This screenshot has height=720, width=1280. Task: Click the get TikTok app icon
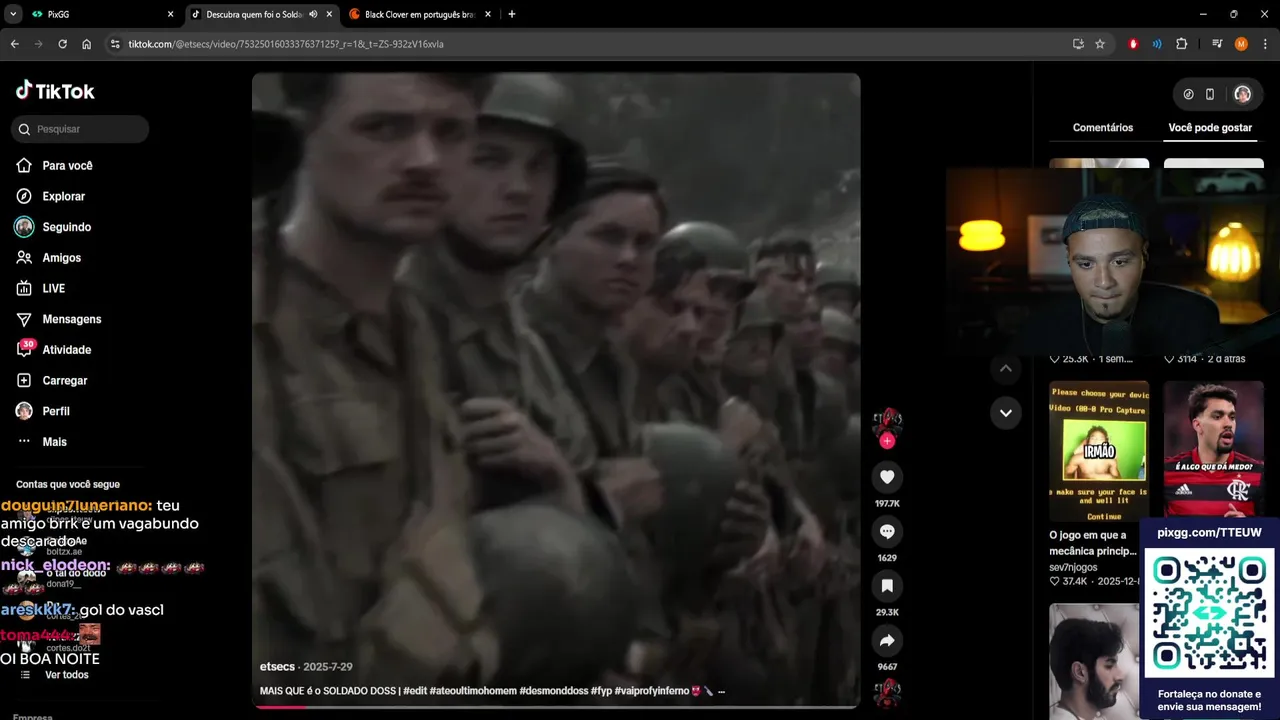point(1188,94)
